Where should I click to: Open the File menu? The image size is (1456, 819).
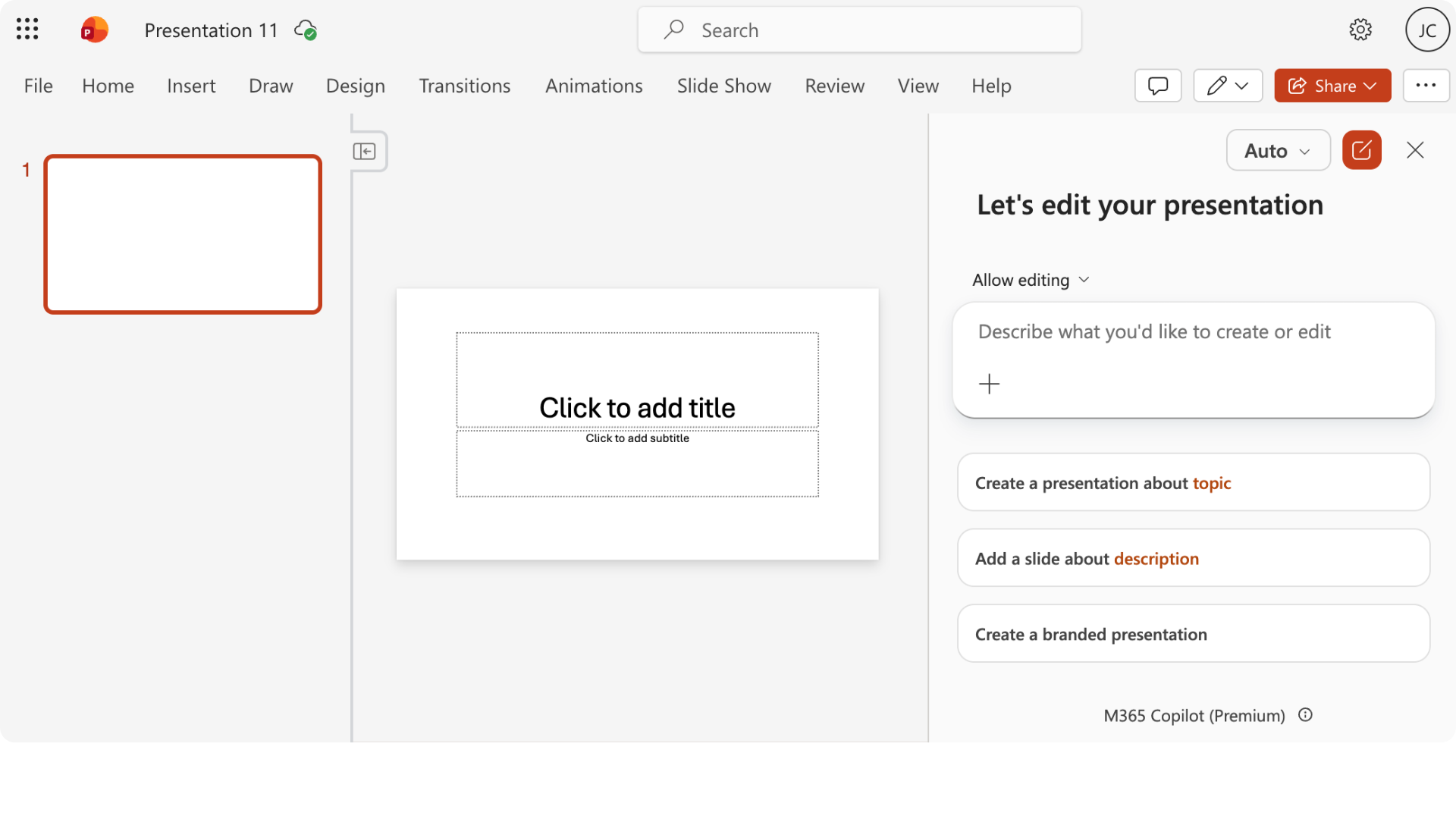tap(39, 86)
